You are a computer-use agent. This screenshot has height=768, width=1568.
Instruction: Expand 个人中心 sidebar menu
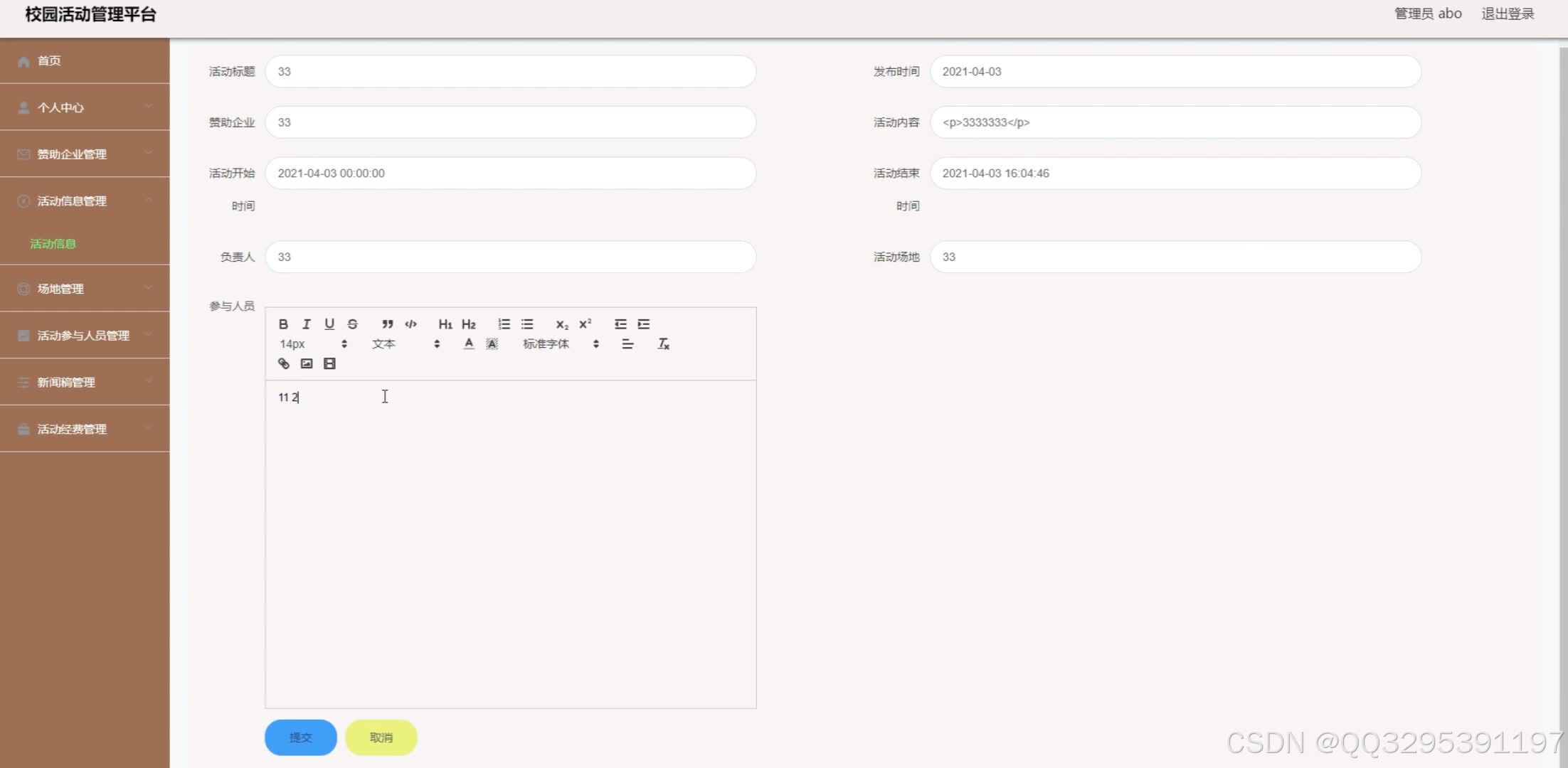[85, 107]
